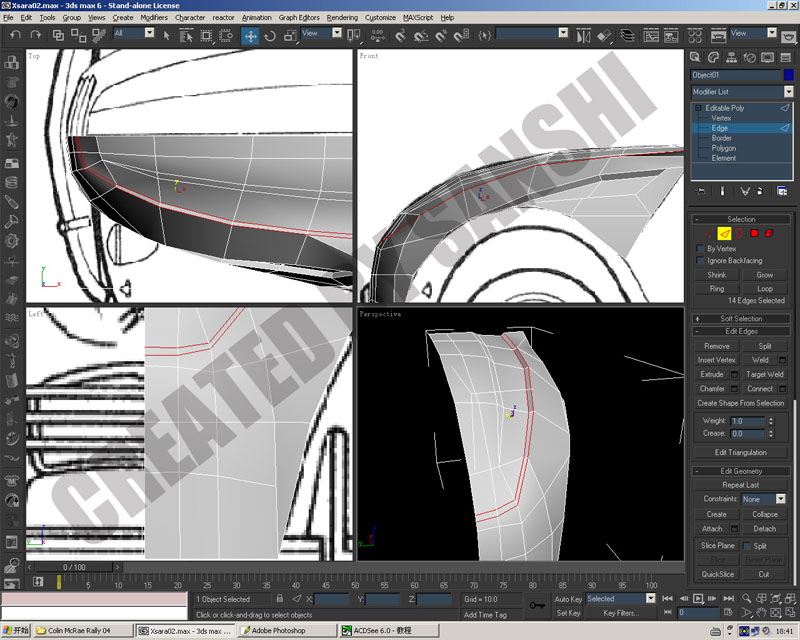
Task: Click the blue object color swatch
Action: coord(789,75)
